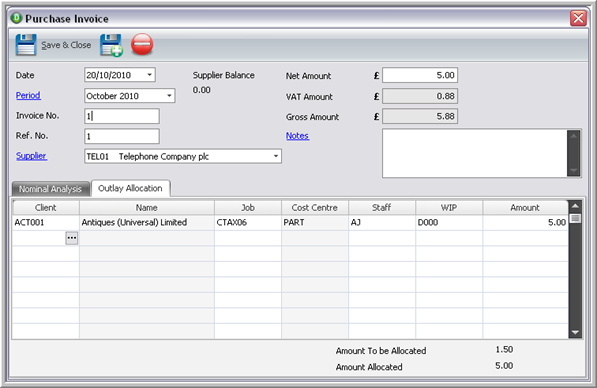Close the Purchase Invoice window

pos(578,18)
